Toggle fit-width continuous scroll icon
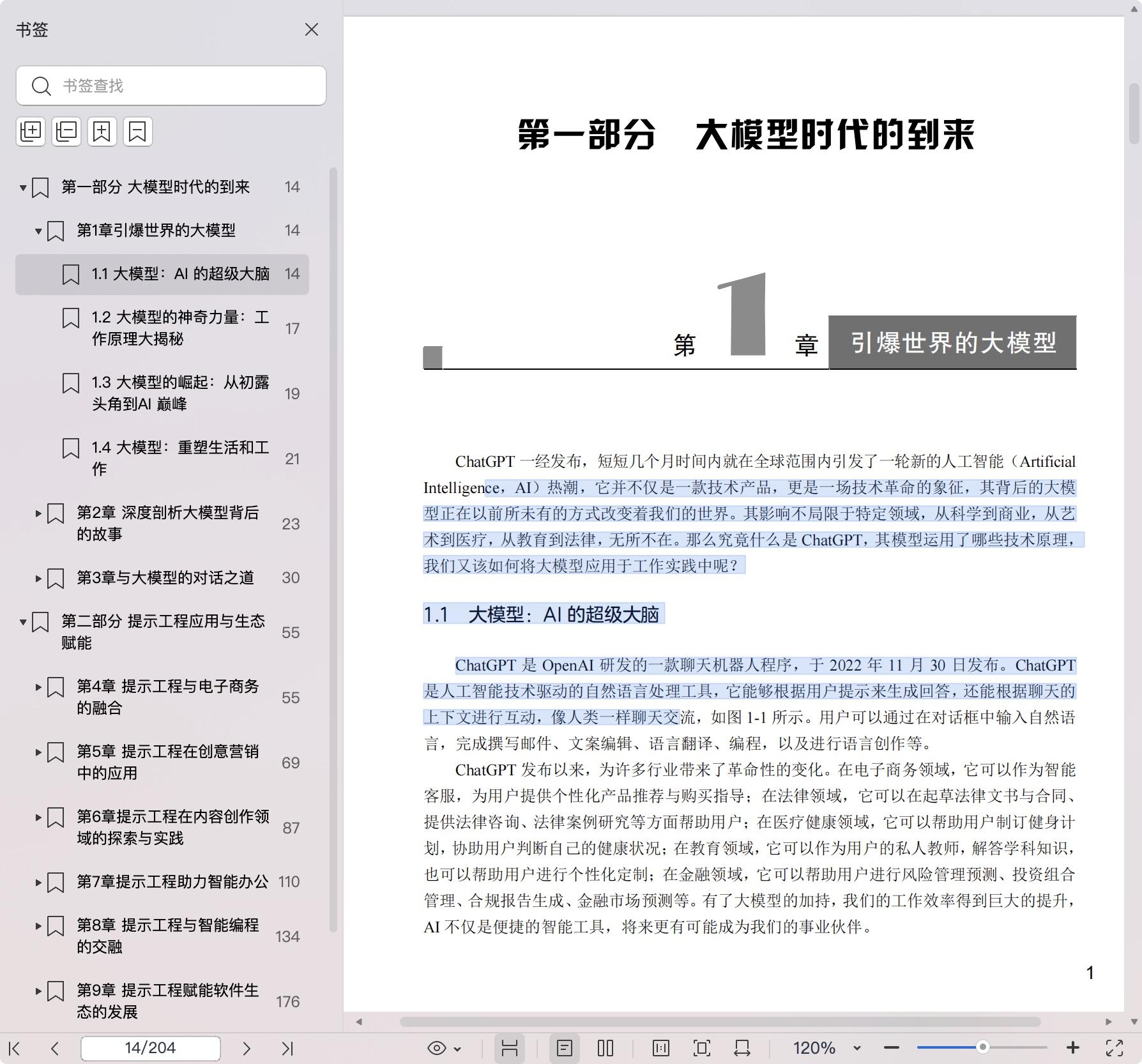 pos(510,1048)
